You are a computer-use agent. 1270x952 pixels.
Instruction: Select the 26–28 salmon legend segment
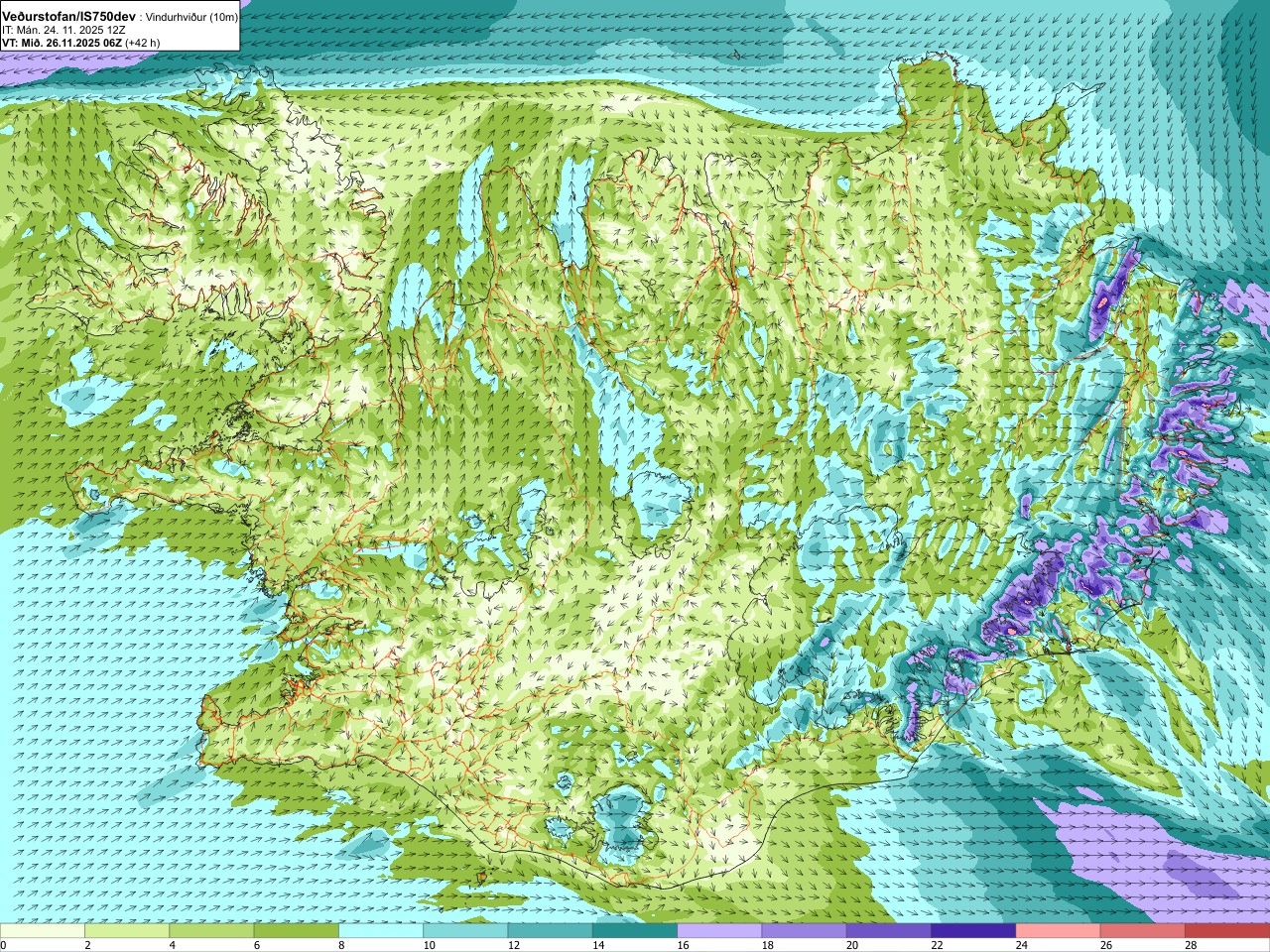coord(1143,931)
